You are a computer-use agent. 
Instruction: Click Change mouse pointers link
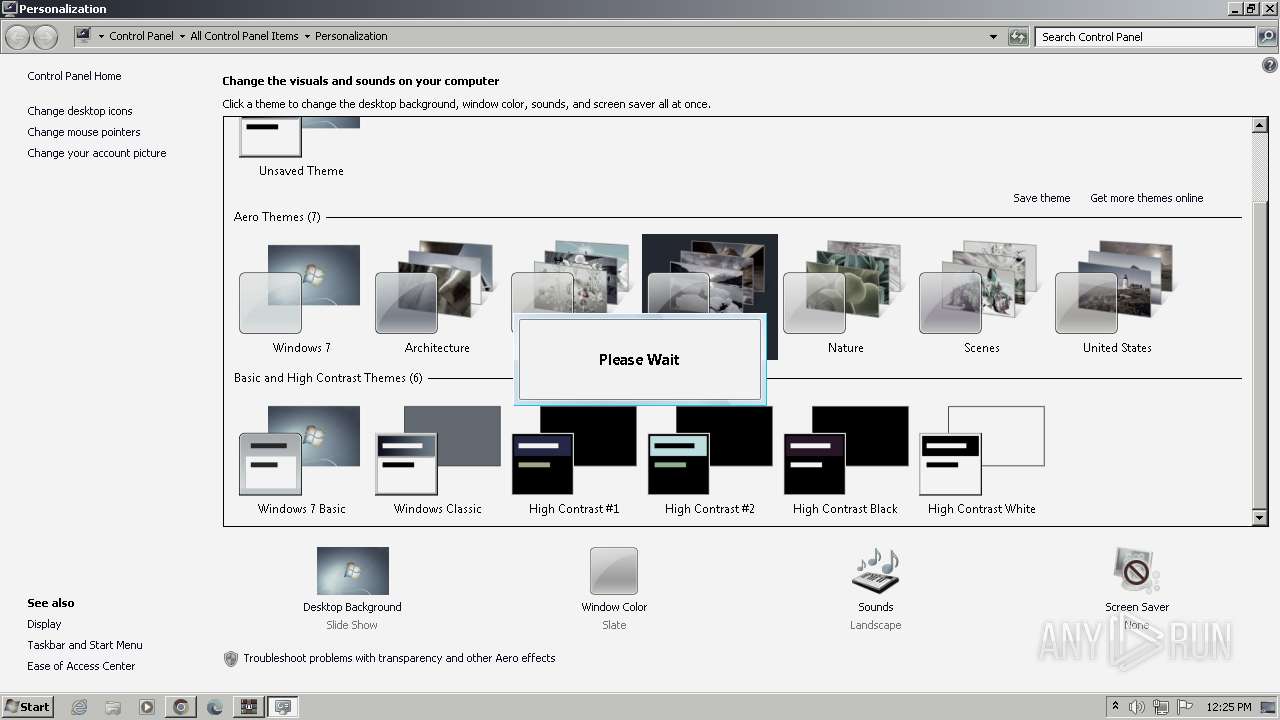[84, 132]
